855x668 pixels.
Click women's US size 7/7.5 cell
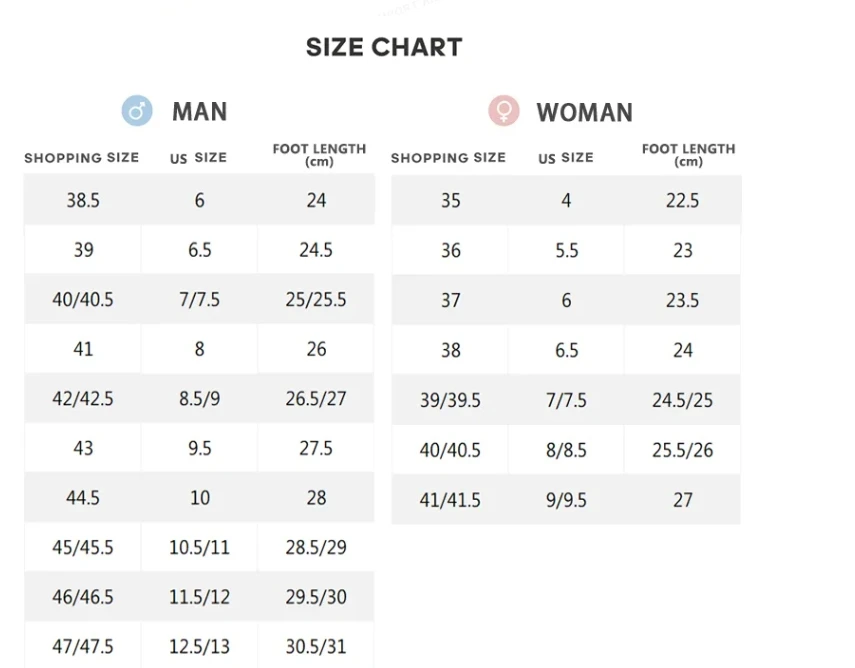[566, 400]
